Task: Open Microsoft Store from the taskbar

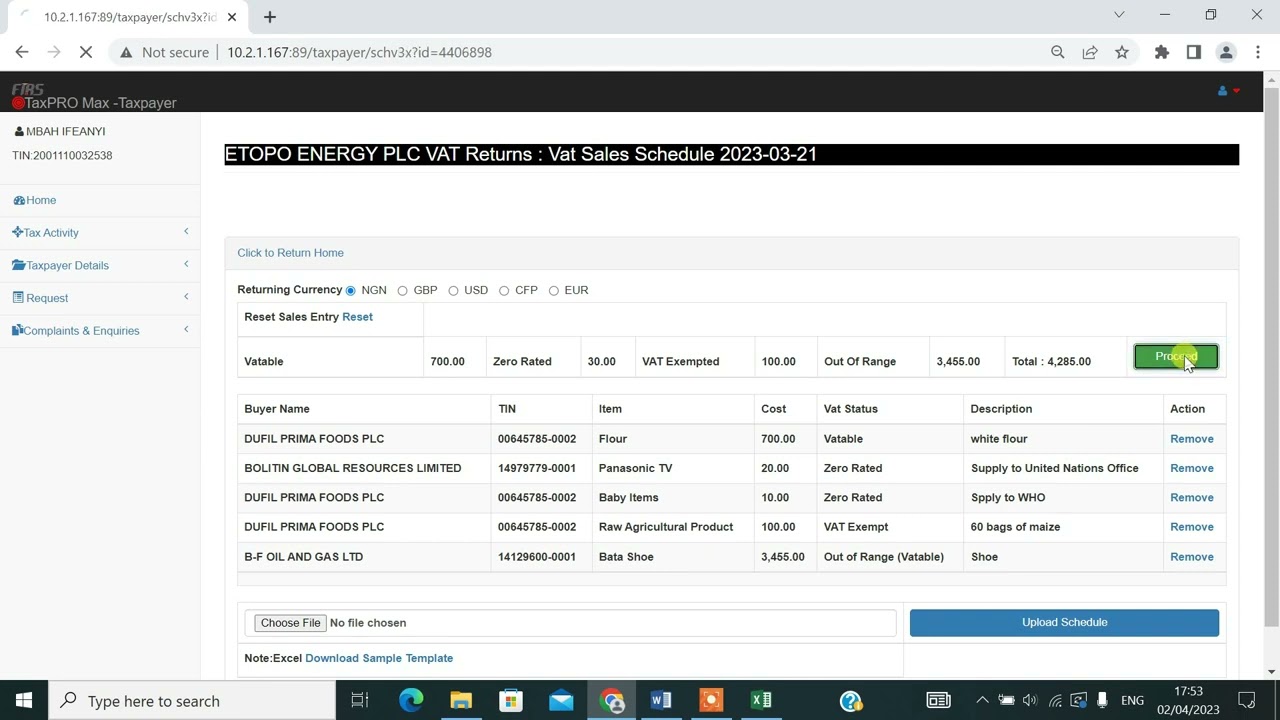Action: [x=511, y=700]
